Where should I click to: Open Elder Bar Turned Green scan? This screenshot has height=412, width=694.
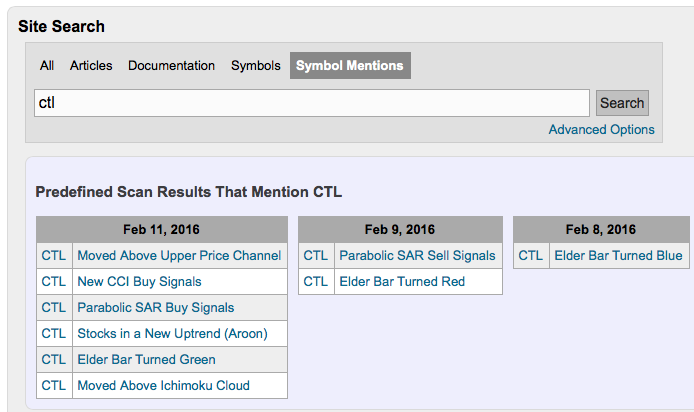(x=146, y=360)
